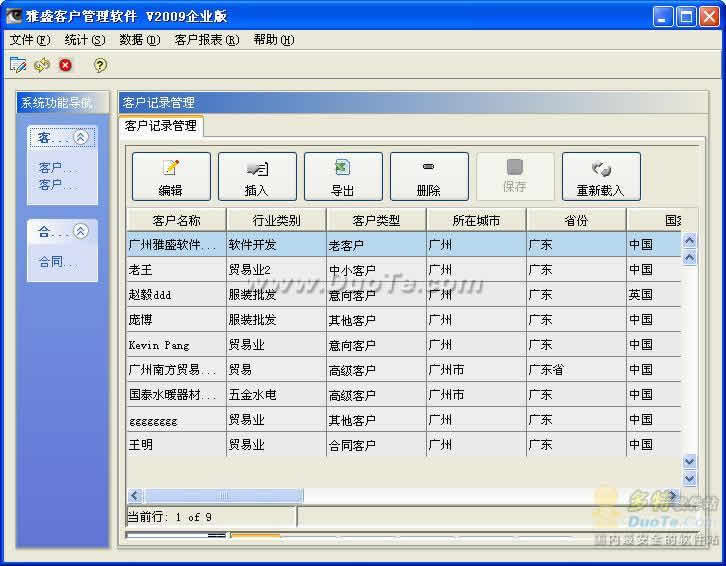The image size is (726, 566).
Task: Click the 合同客户 customer type cell
Action: click(376, 445)
